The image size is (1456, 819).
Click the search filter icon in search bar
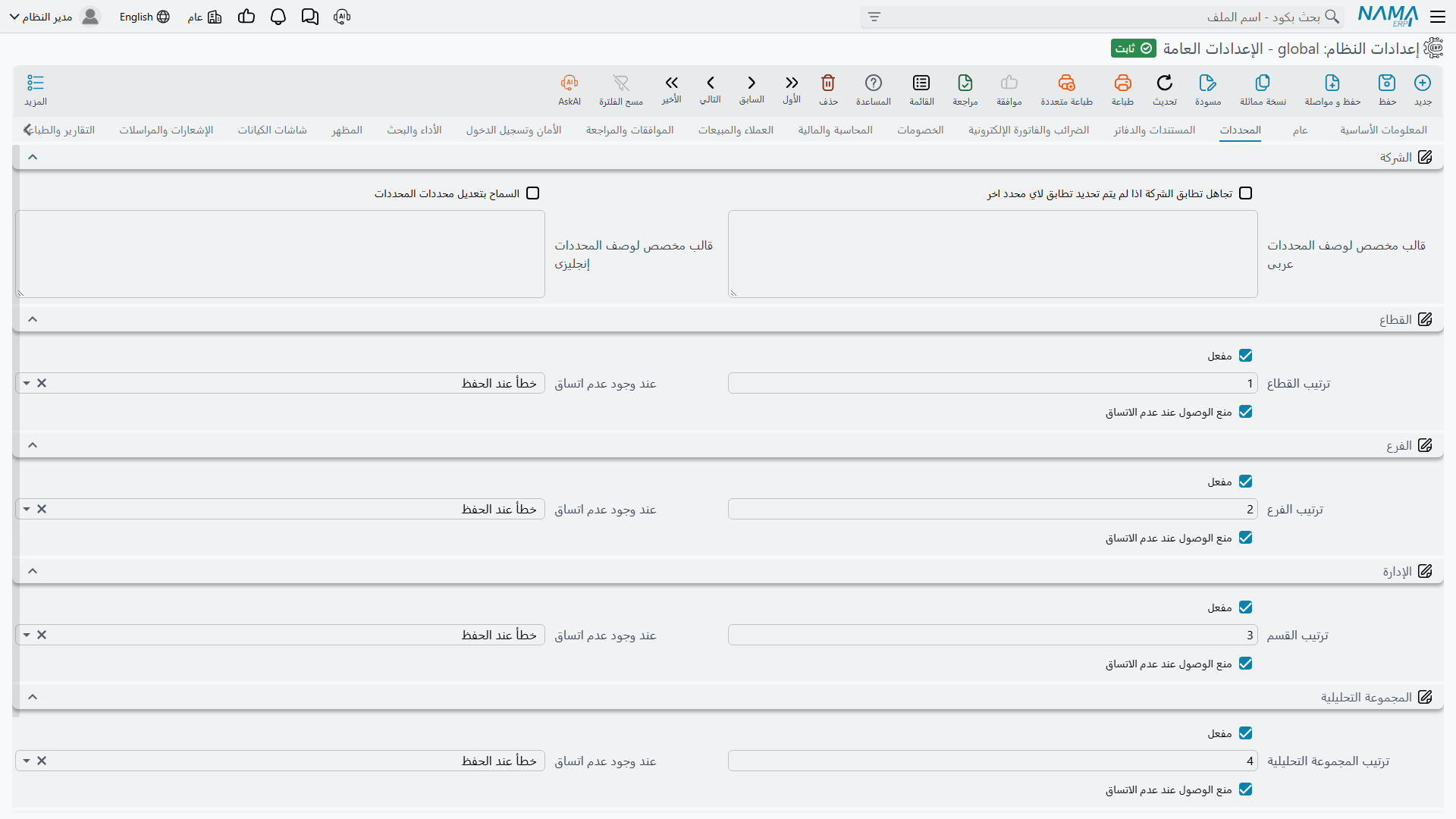(874, 17)
